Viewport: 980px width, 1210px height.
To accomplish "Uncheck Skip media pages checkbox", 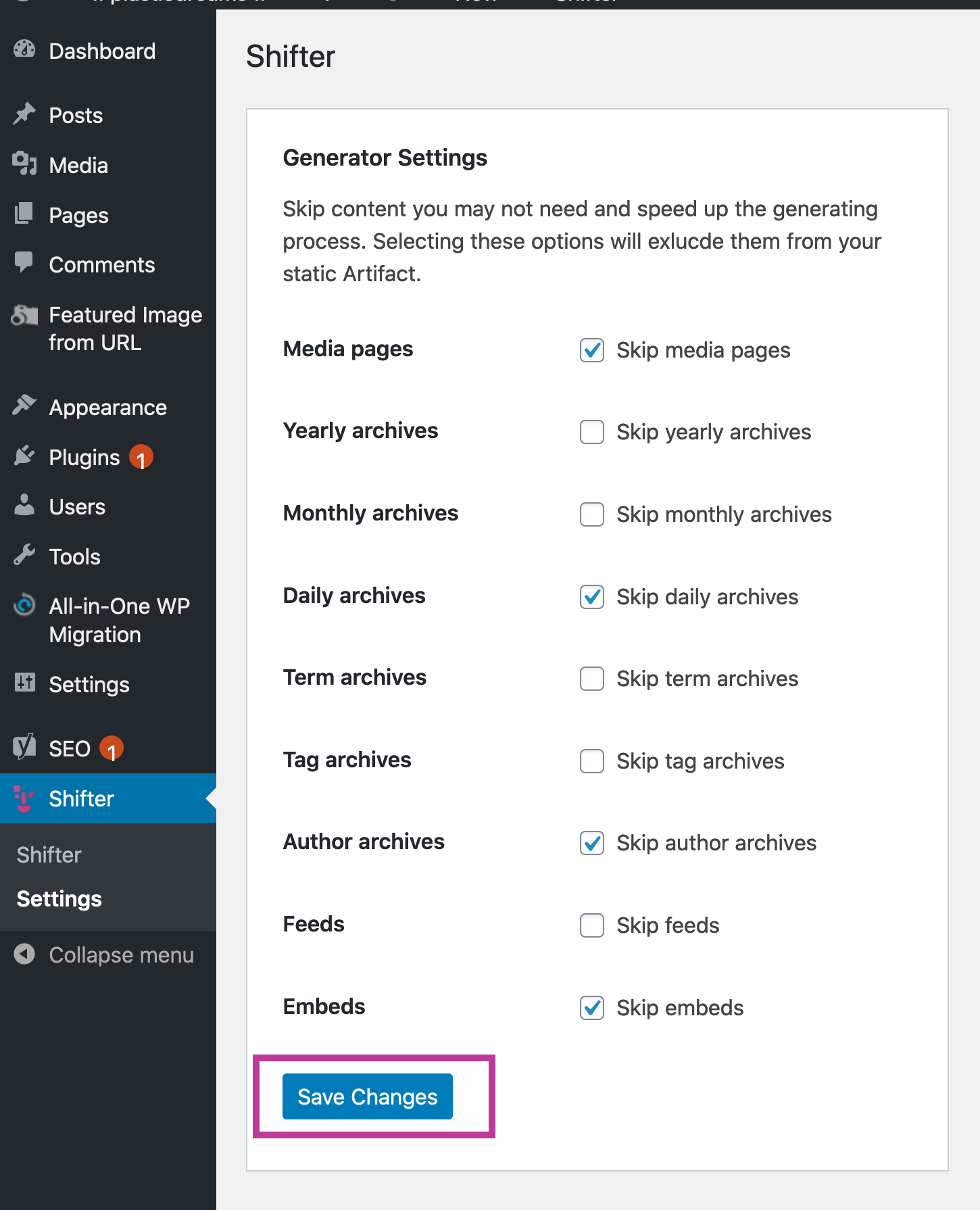I will [592, 350].
